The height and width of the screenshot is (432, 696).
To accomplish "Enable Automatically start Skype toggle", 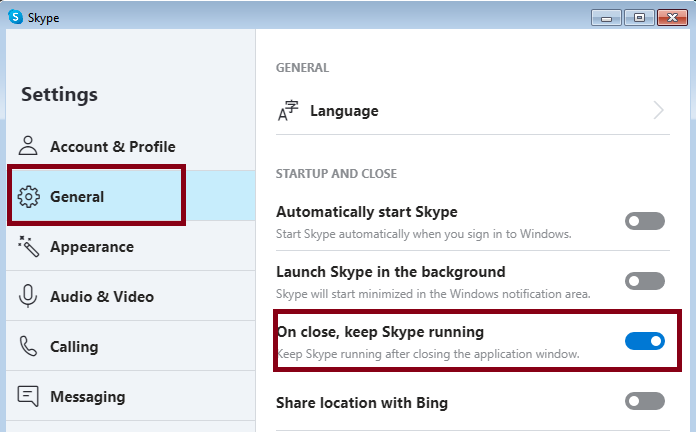I will click(644, 221).
